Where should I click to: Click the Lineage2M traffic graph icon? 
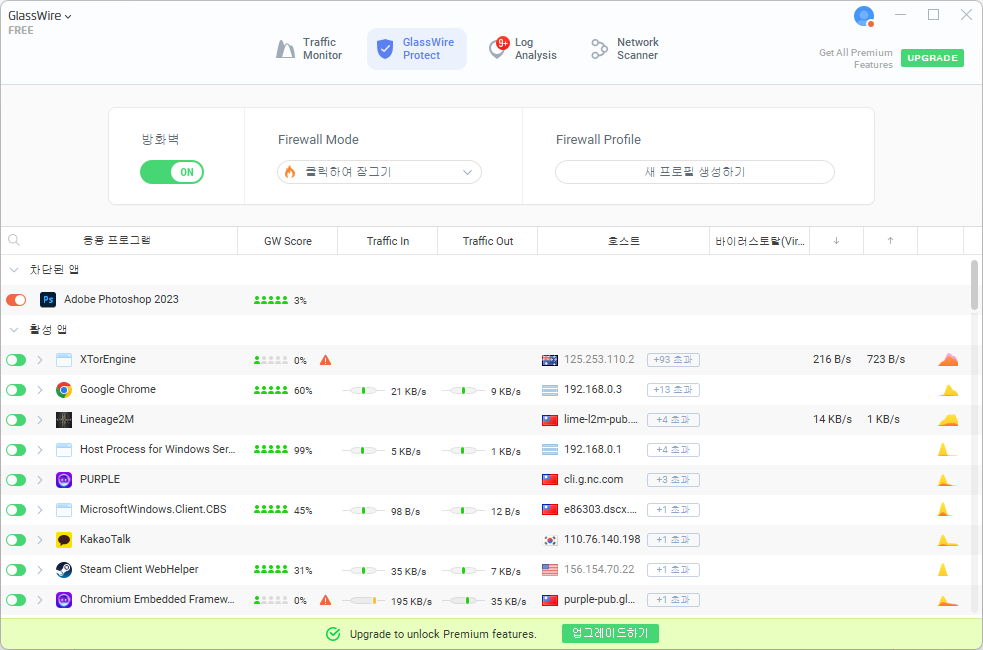click(x=948, y=419)
